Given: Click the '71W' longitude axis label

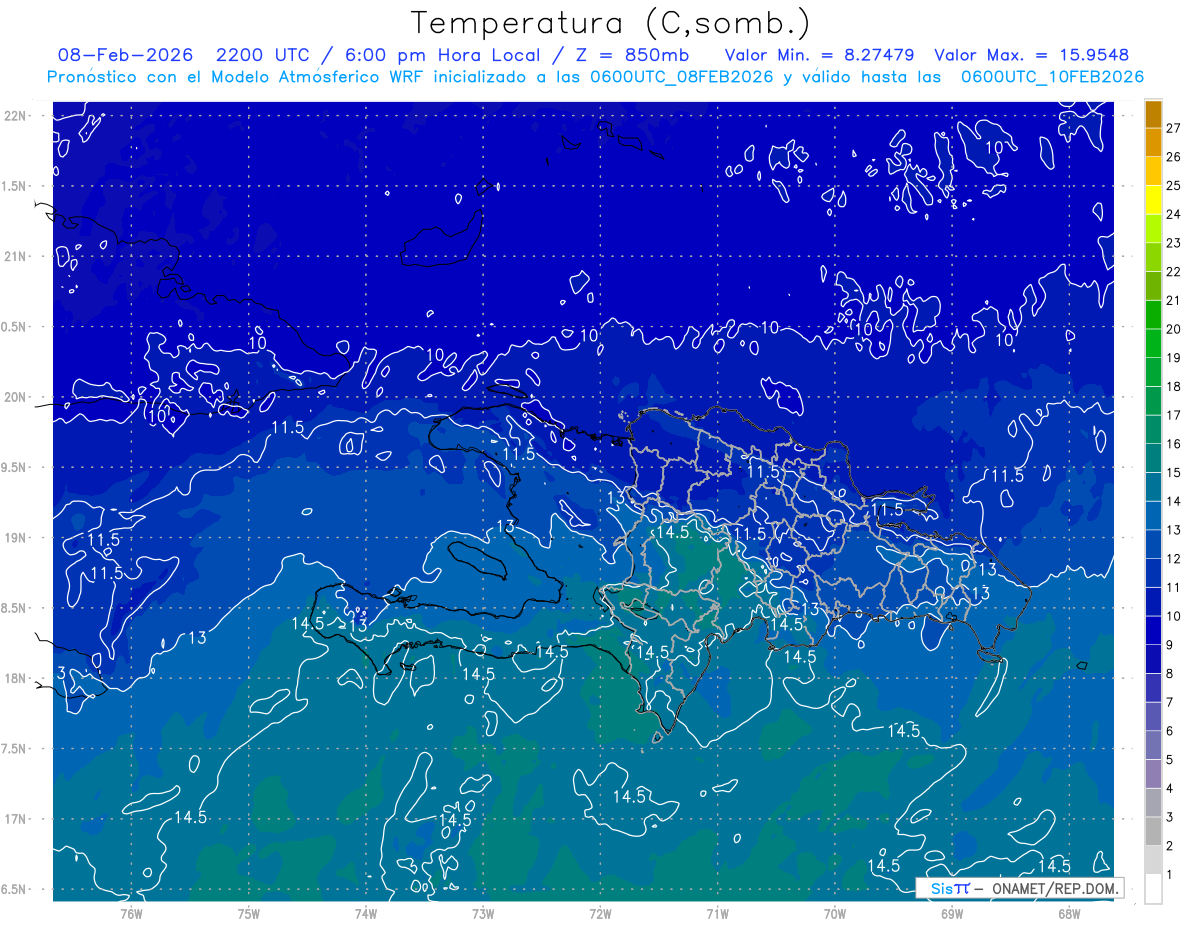Looking at the screenshot, I should pos(717,914).
